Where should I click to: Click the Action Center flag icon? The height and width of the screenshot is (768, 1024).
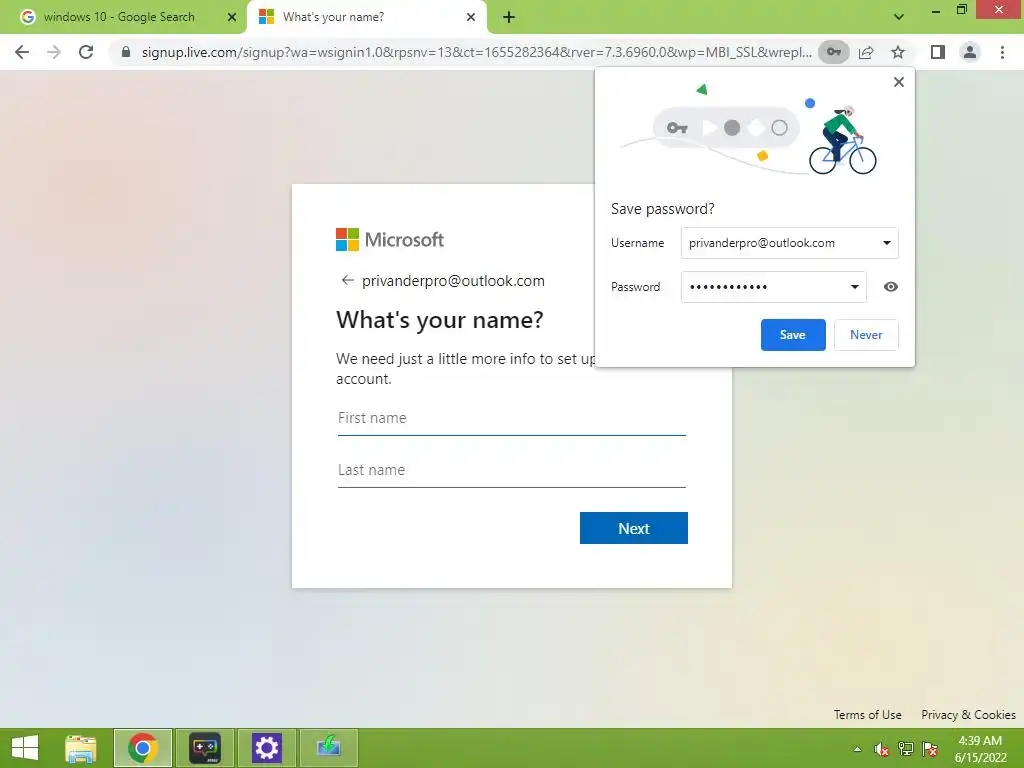pos(930,749)
